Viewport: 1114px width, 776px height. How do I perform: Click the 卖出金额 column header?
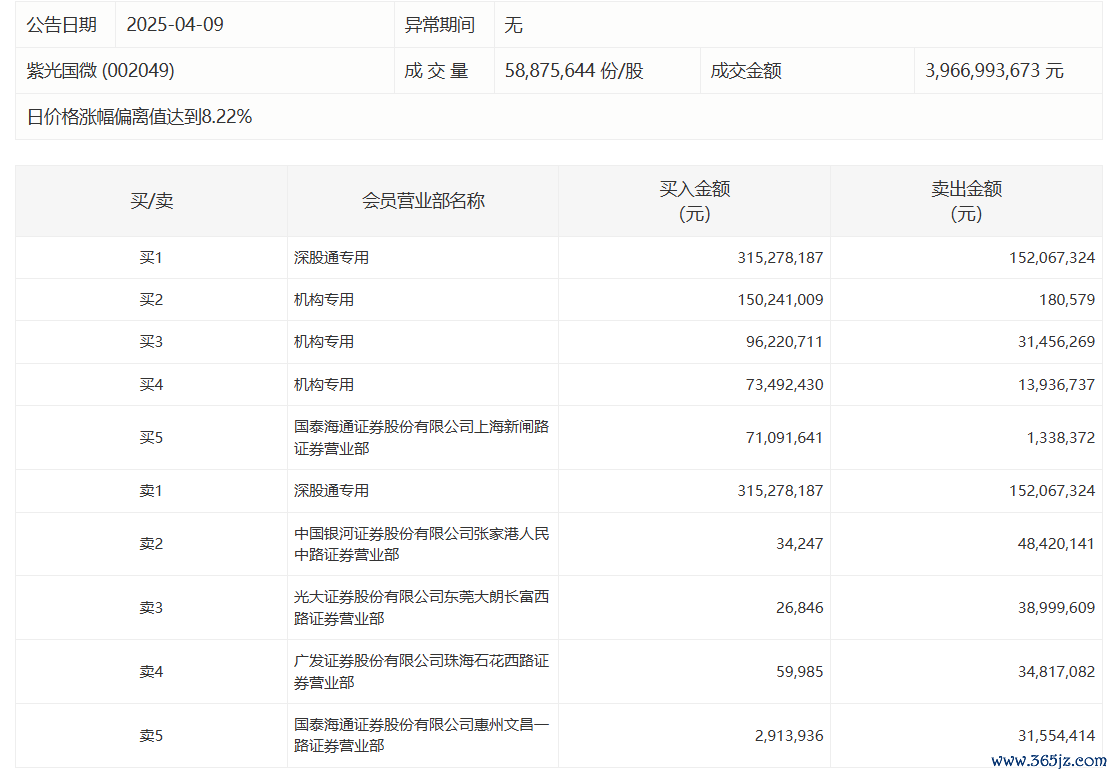click(x=966, y=201)
